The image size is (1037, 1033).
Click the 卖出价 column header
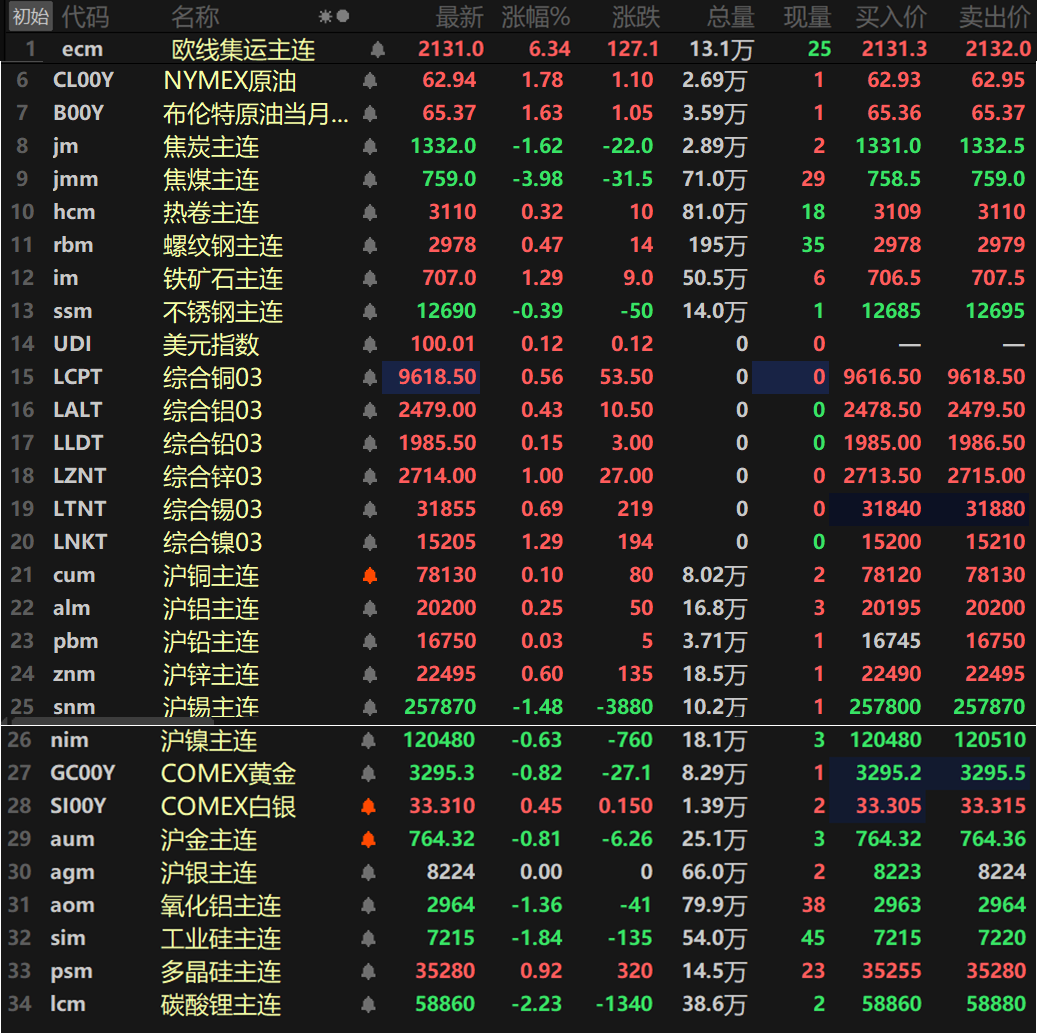point(994,16)
